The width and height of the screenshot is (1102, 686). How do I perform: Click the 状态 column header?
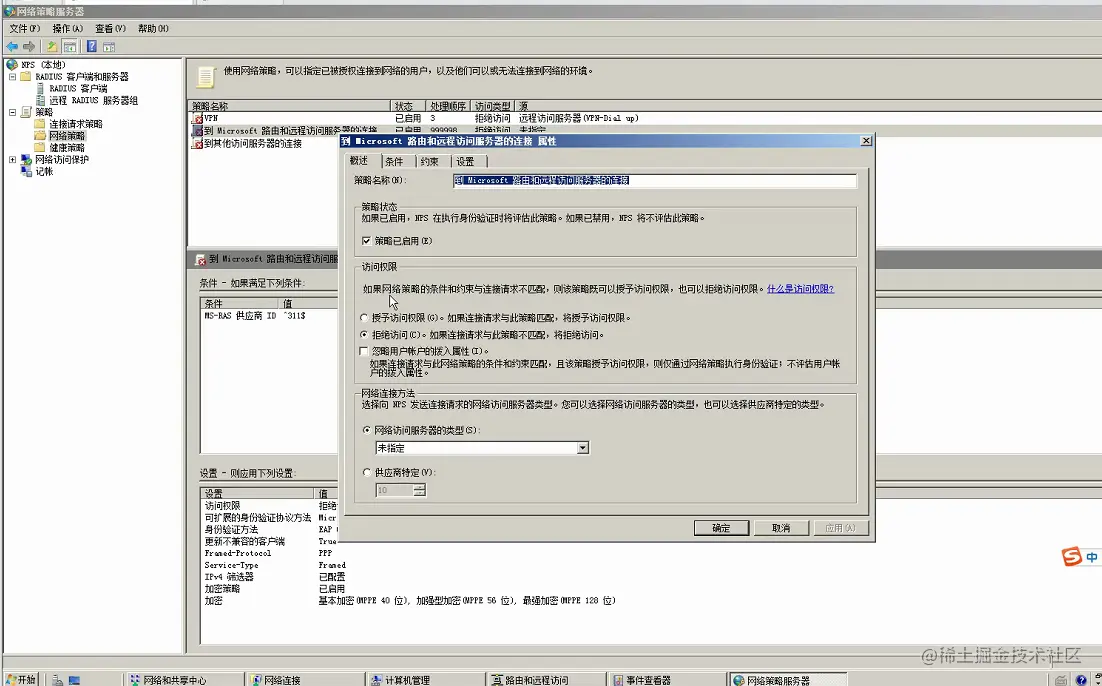click(x=408, y=106)
